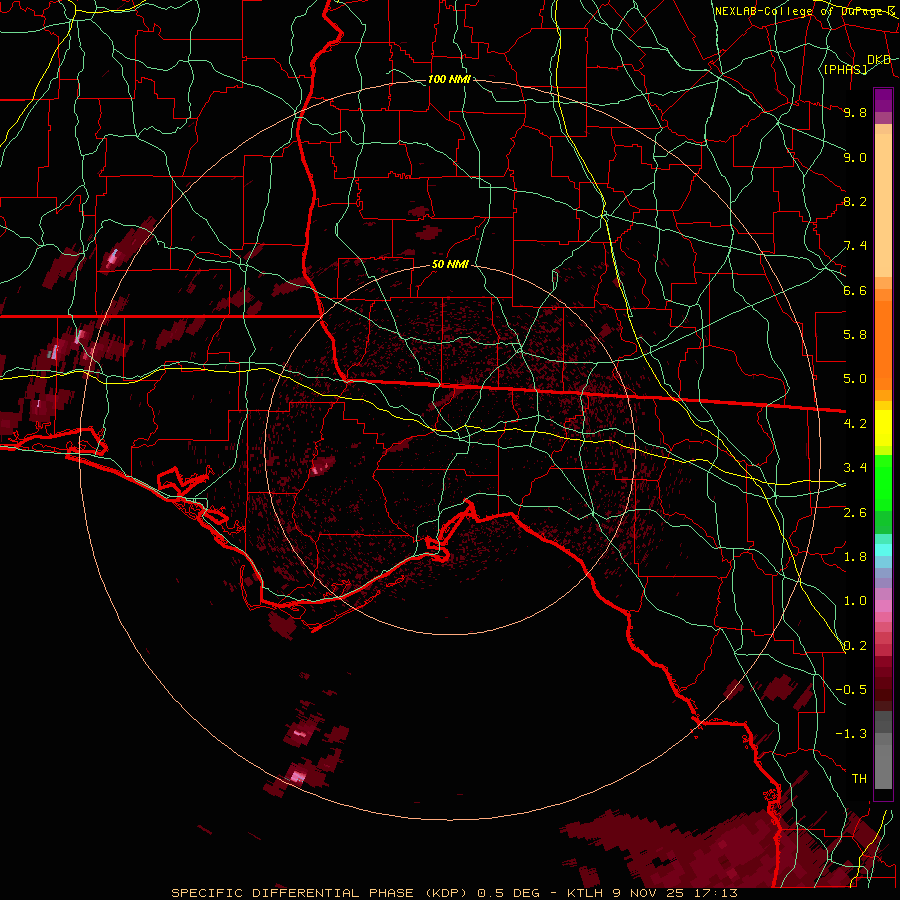Click the 4.2 scale value

click(855, 424)
